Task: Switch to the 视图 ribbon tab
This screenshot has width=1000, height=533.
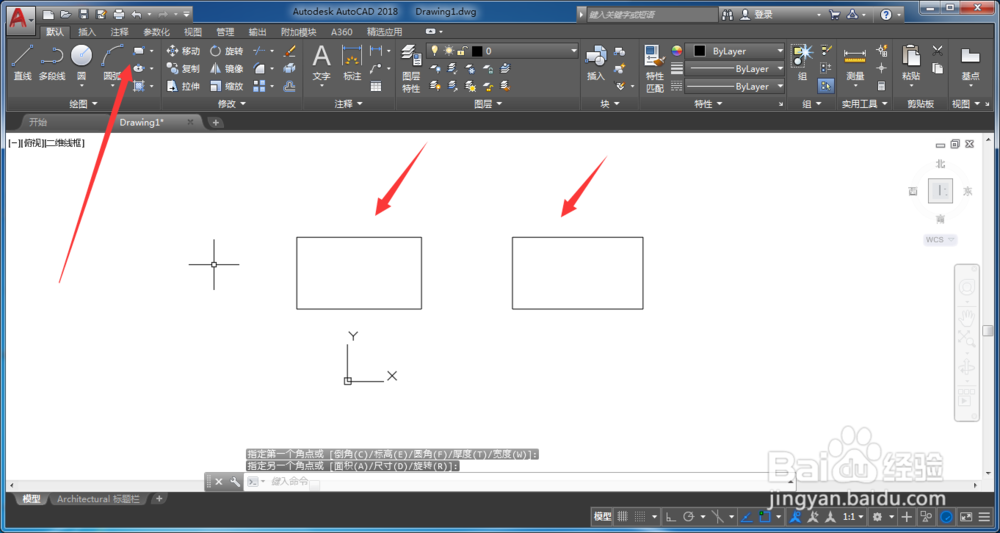Action: (193, 32)
